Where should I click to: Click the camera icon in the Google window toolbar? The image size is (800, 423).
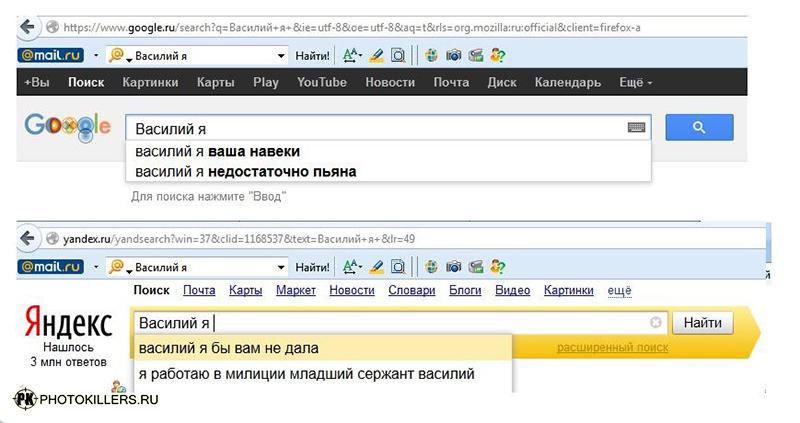point(454,55)
